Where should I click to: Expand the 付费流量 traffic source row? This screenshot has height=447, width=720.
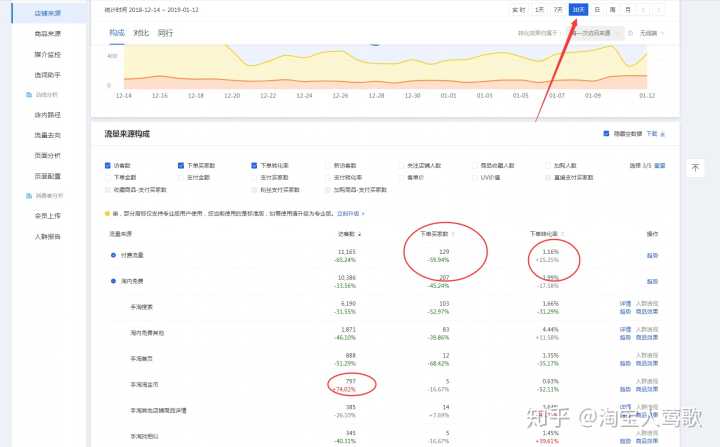[113, 255]
